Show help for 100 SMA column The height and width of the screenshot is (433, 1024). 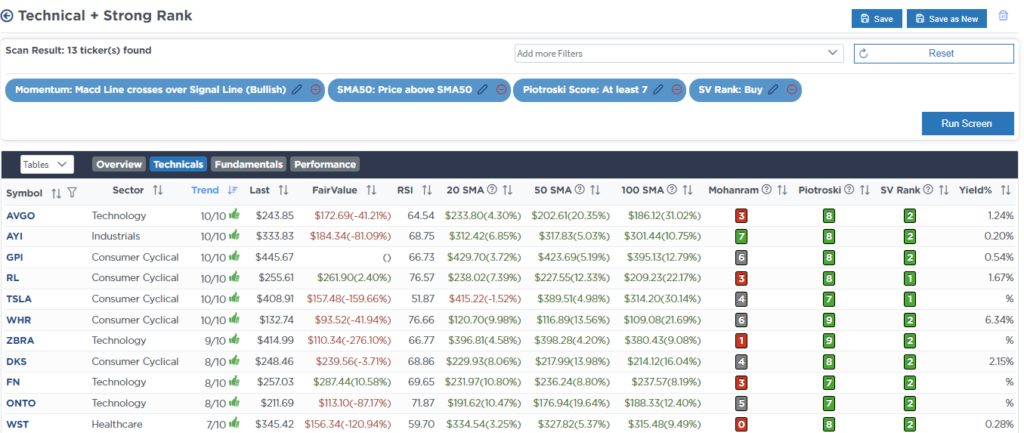tap(673, 190)
